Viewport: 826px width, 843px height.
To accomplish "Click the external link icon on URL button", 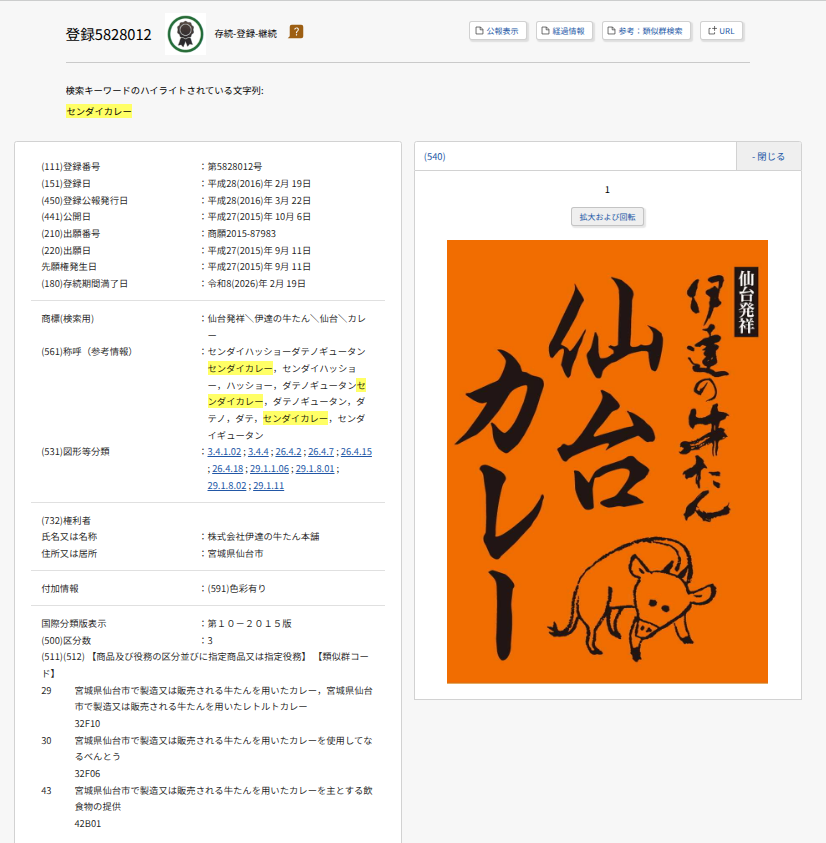I will coord(712,31).
